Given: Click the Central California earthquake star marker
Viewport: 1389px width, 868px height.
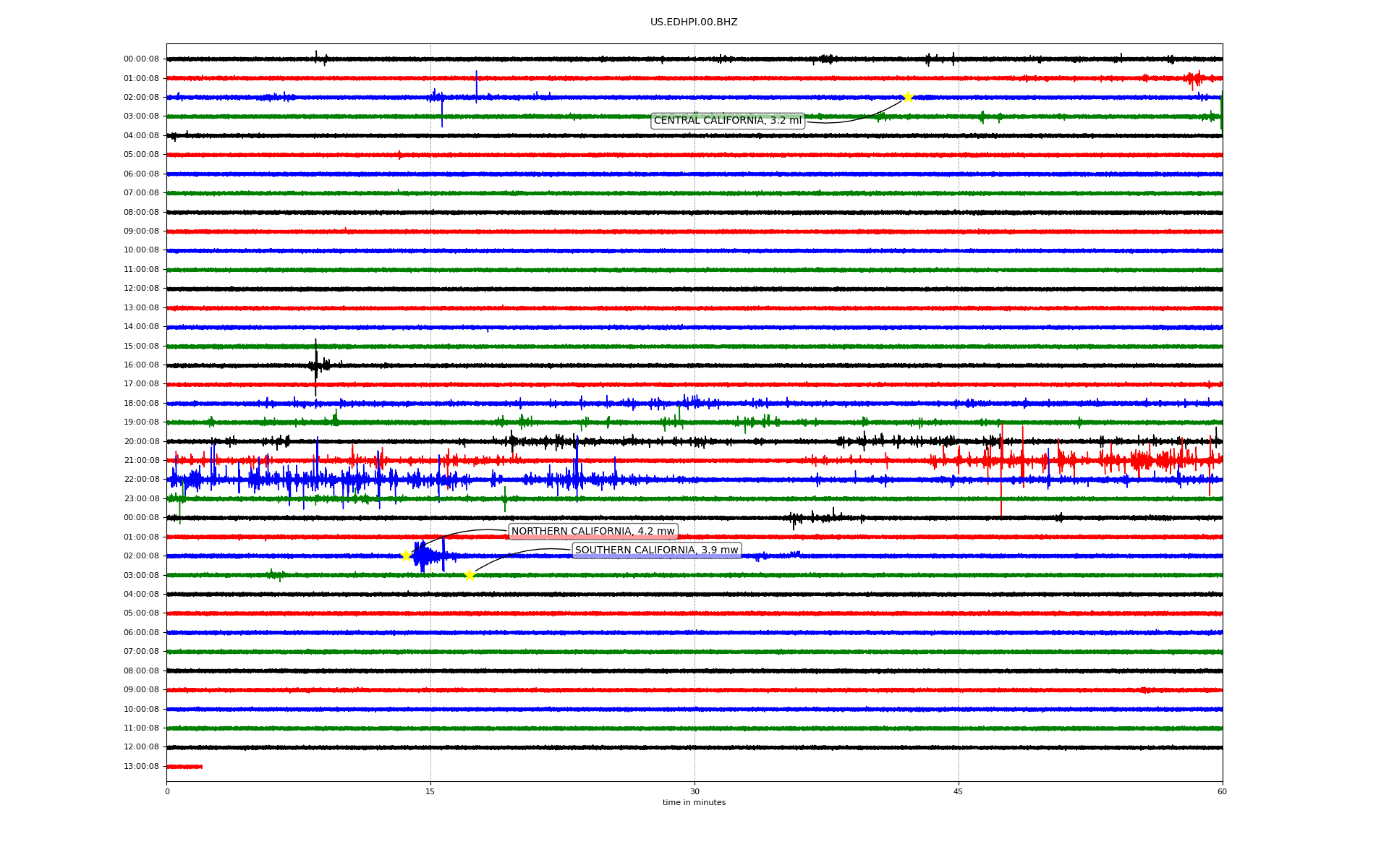Looking at the screenshot, I should (908, 97).
